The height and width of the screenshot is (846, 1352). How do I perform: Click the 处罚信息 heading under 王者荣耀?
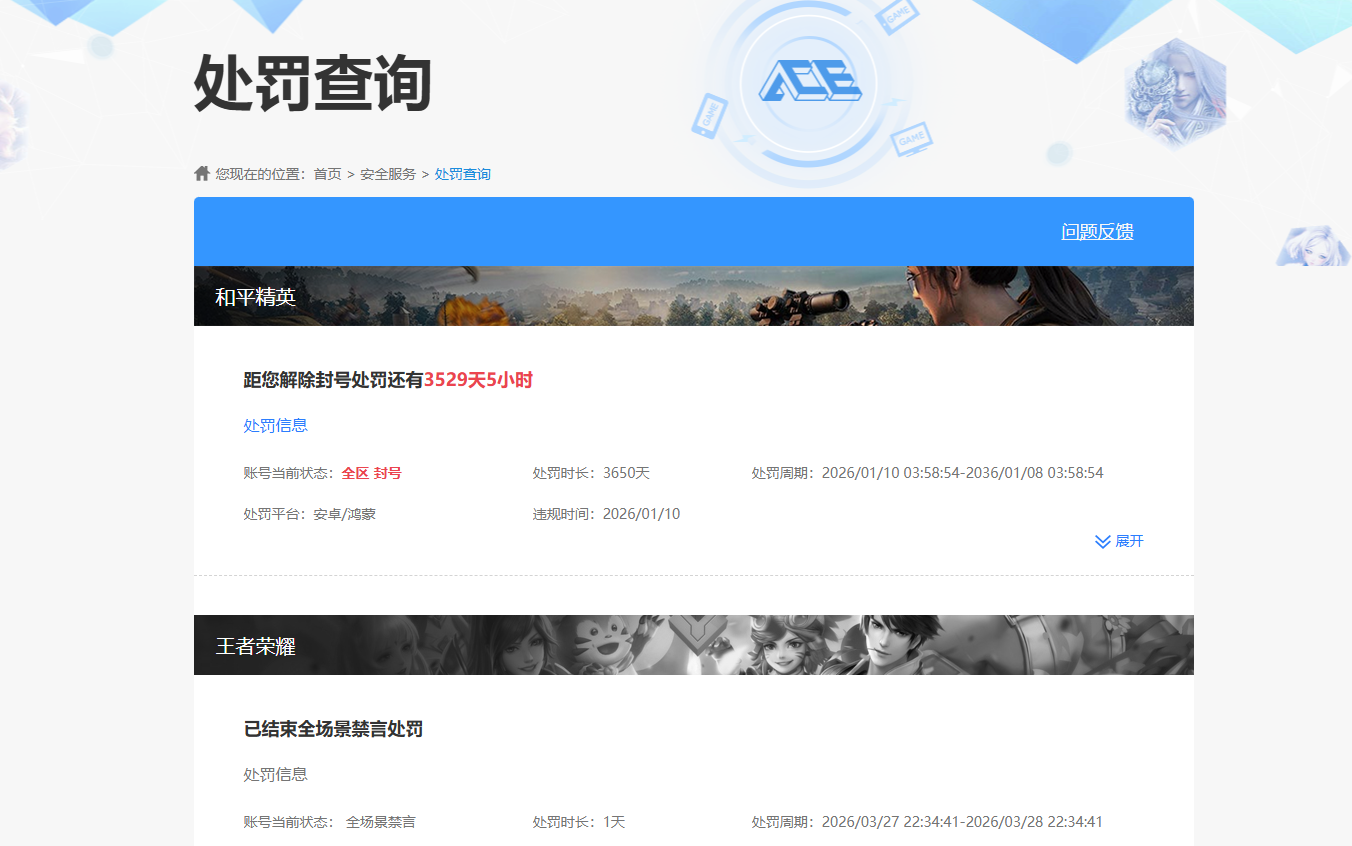pyautogui.click(x=275, y=774)
